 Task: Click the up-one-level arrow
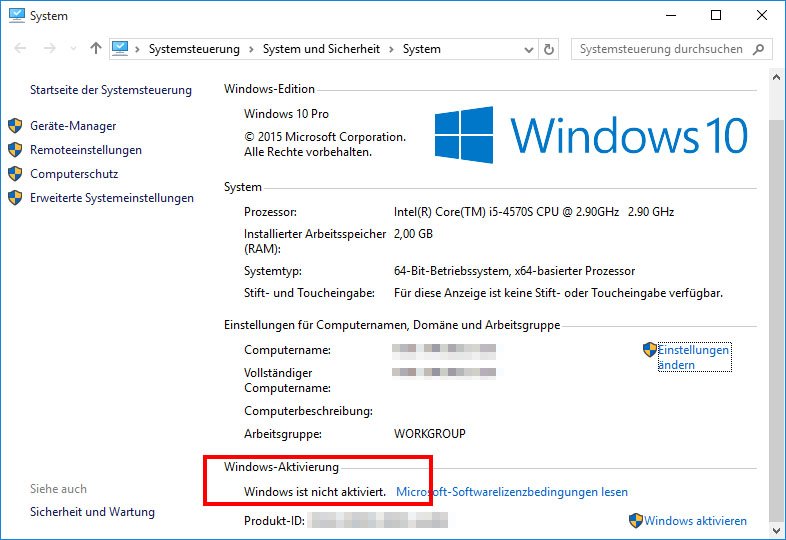pos(96,49)
